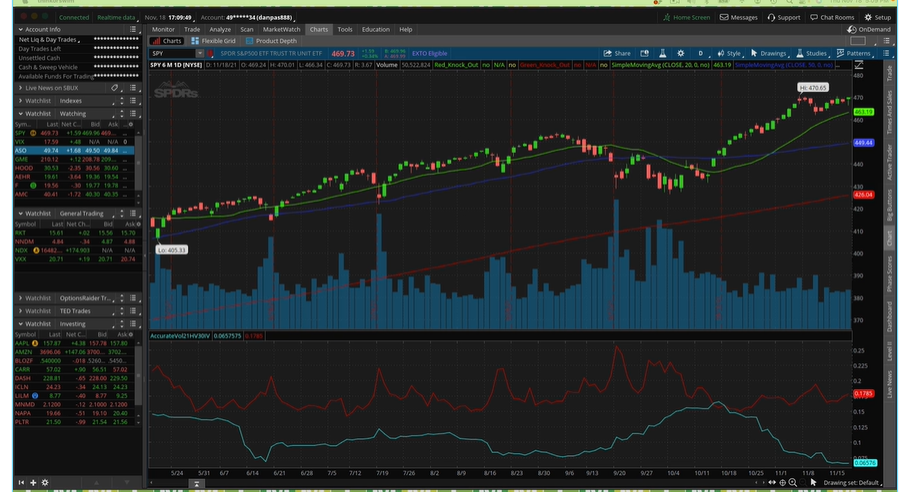Open the Patterns menu
This screenshot has height=492, width=901.
point(854,53)
